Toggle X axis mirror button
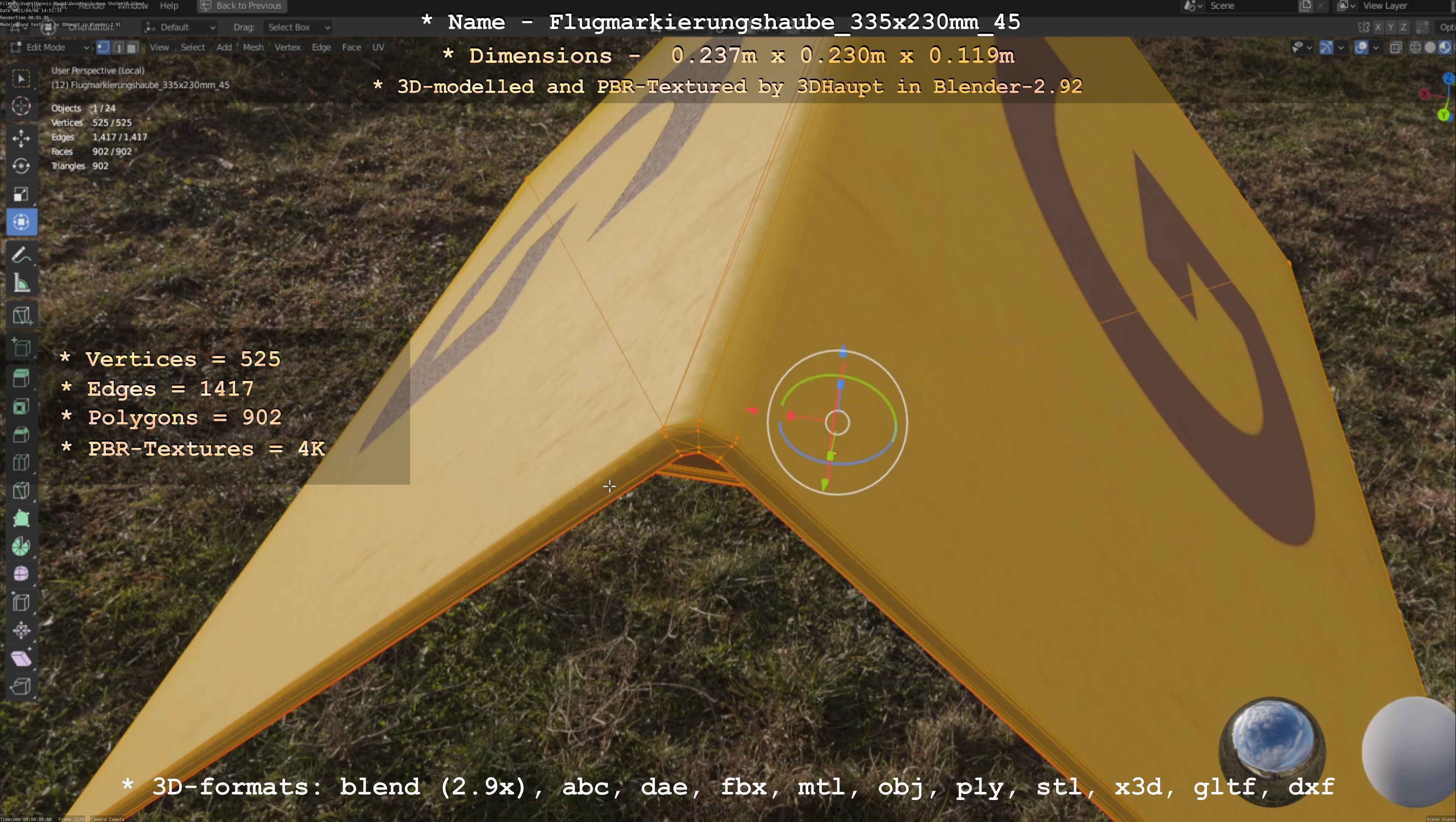Screen dimensions: 1456x822 (1378, 27)
